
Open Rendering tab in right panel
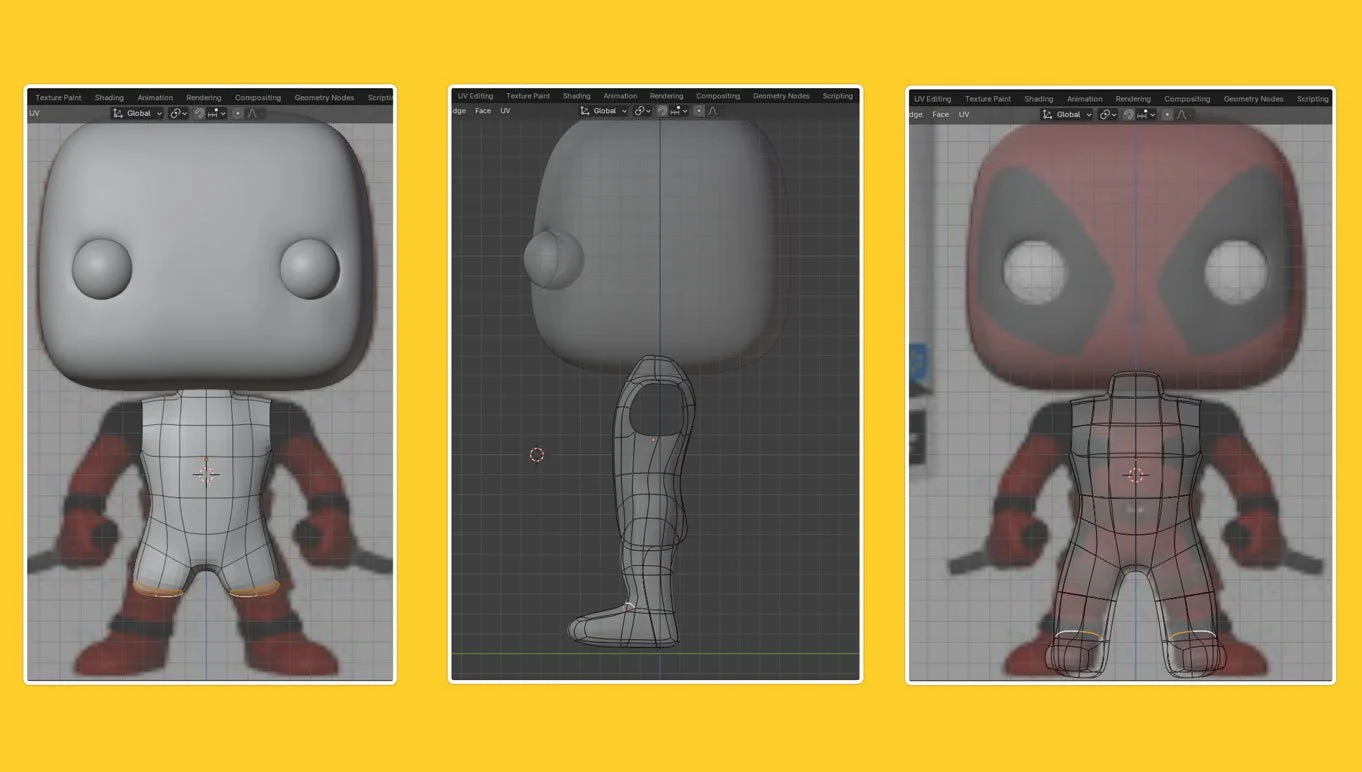point(1133,99)
